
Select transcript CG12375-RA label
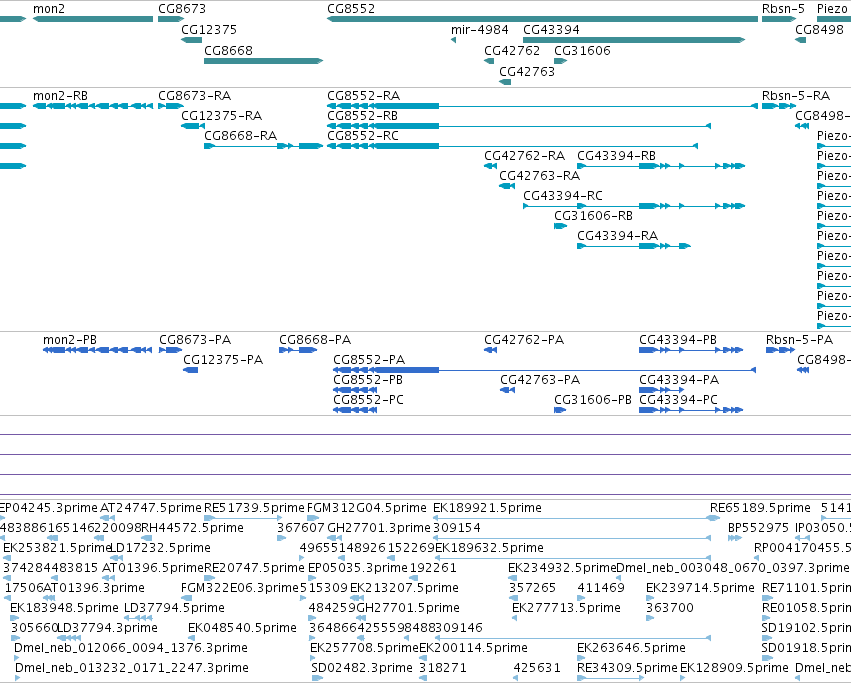click(x=221, y=116)
